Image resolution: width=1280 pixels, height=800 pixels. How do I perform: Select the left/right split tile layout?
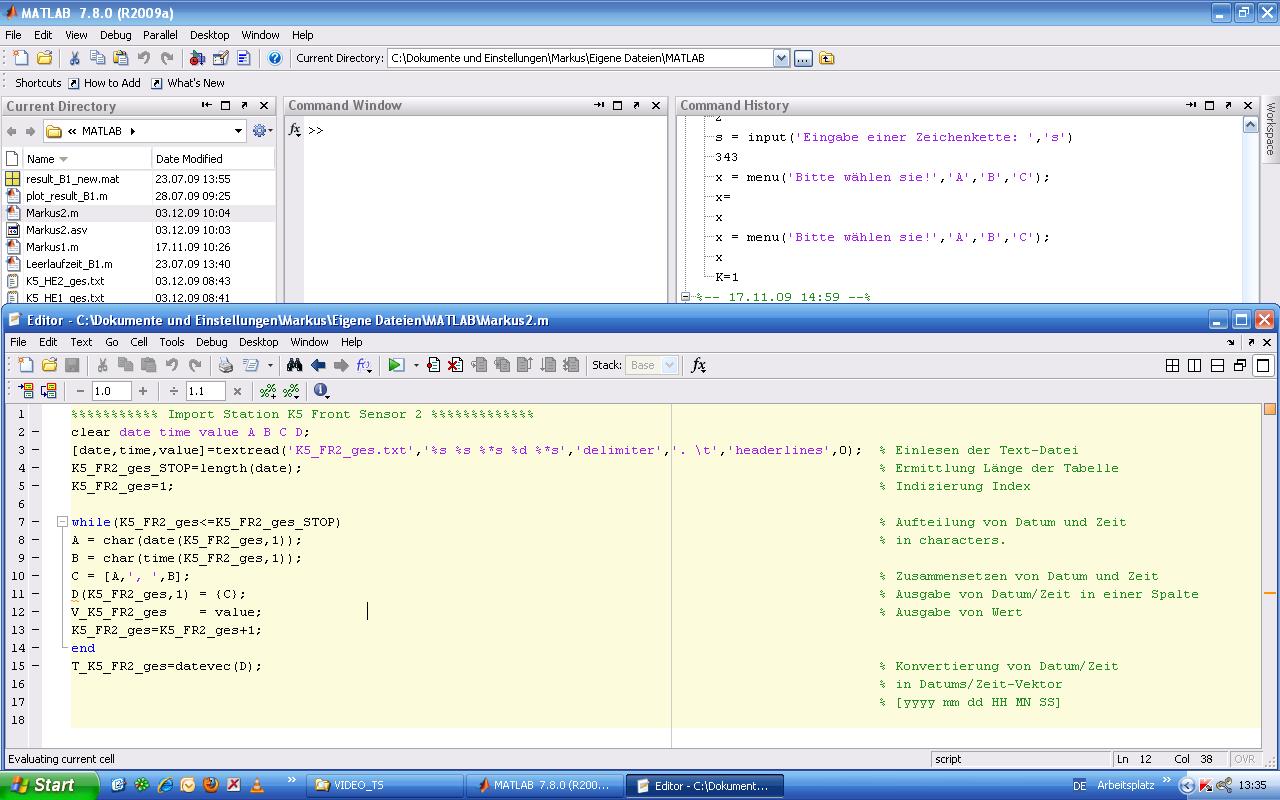(x=1194, y=365)
